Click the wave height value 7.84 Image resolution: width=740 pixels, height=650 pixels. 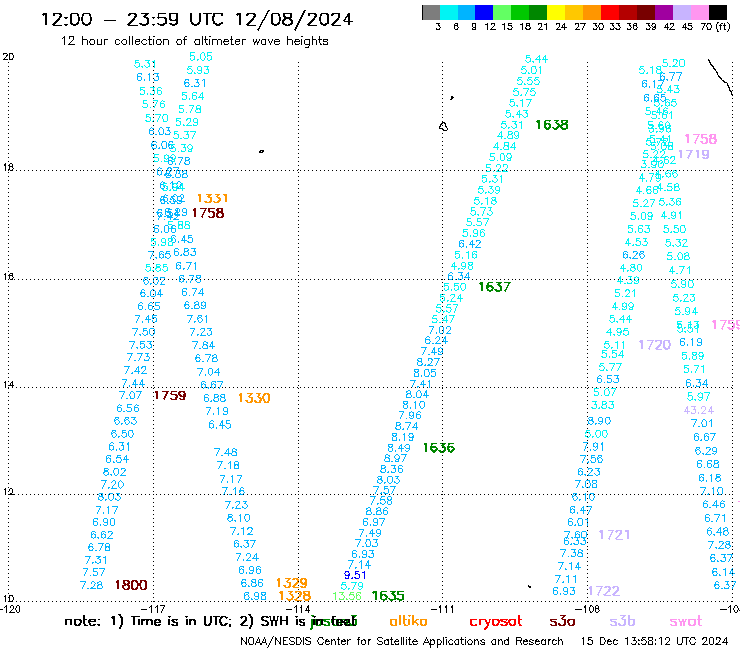203,345
